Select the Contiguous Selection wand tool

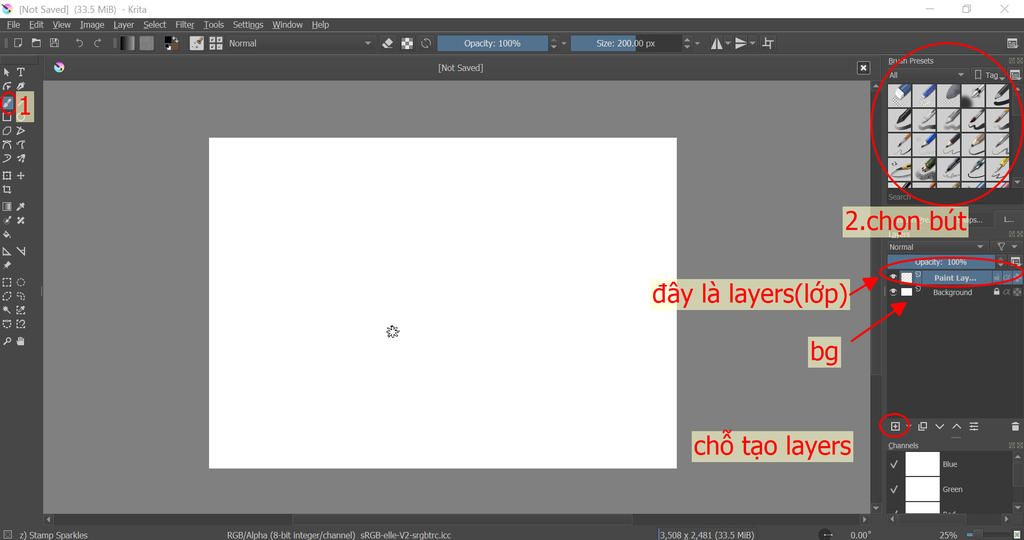(x=7, y=310)
